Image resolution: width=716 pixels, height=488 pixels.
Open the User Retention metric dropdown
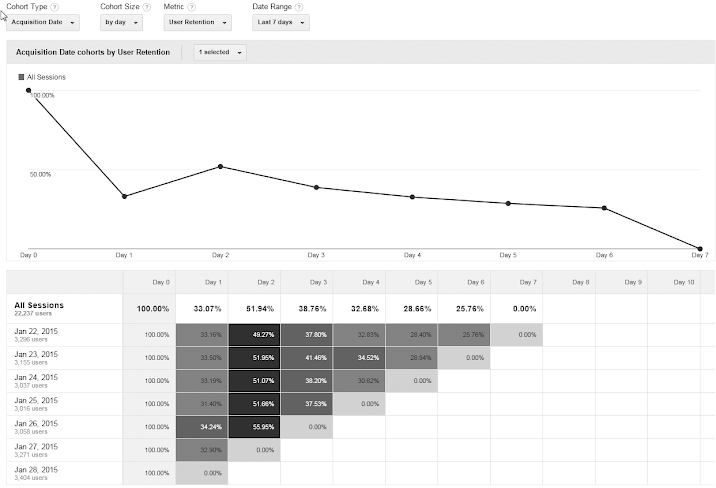(x=198, y=22)
